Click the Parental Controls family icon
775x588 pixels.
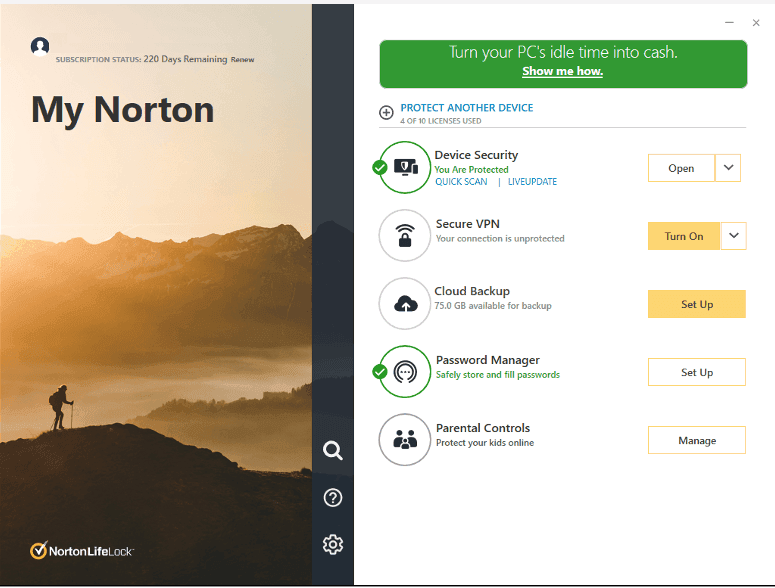[405, 440]
